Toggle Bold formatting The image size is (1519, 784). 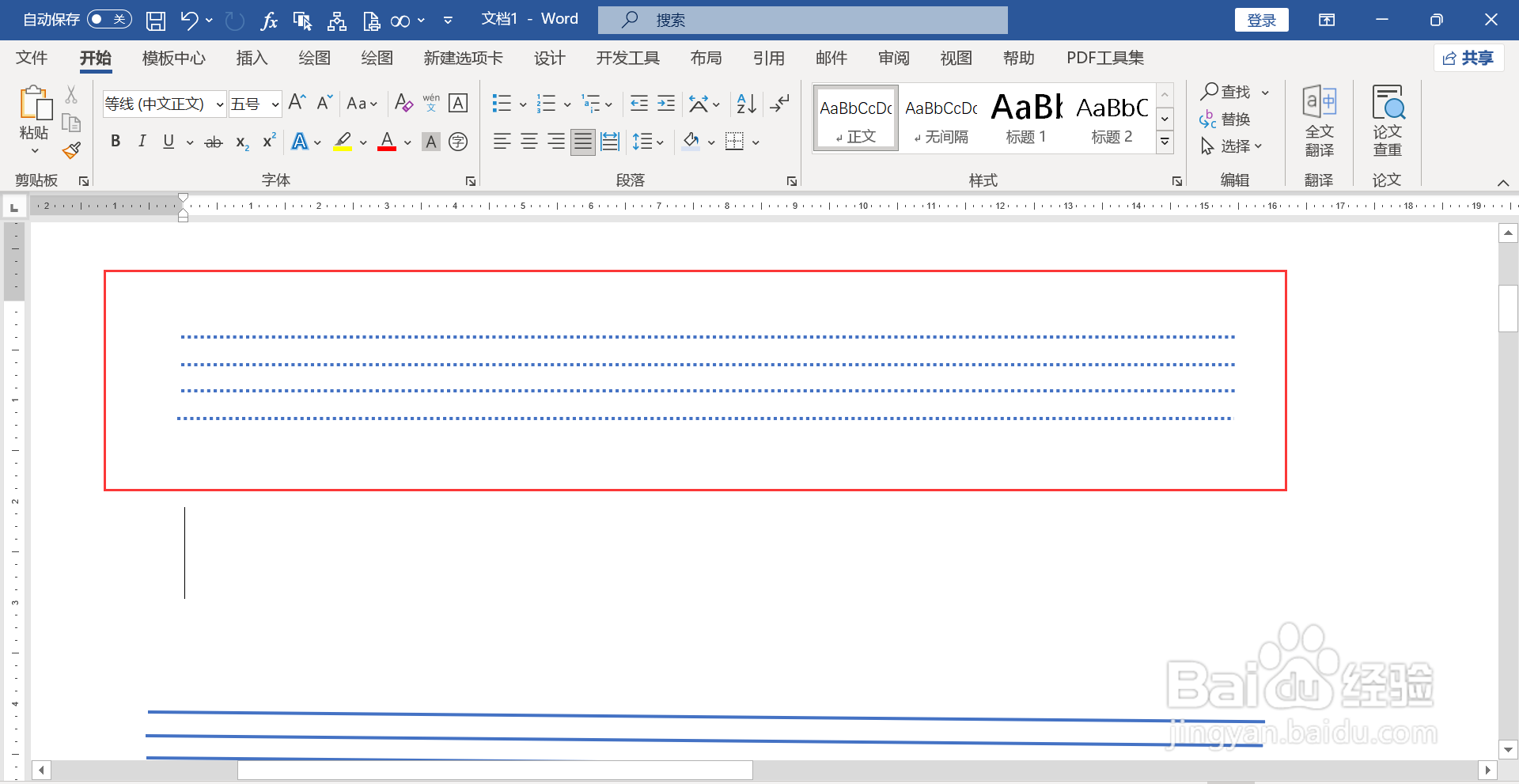(x=116, y=141)
